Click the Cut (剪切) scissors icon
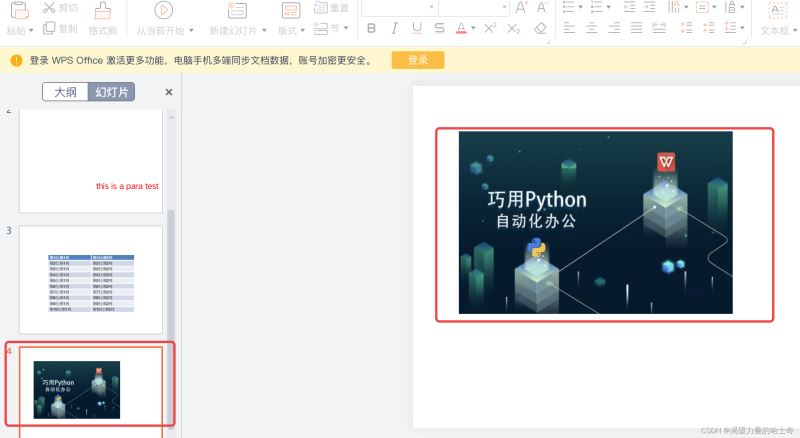Image resolution: width=800 pixels, height=438 pixels. 50,8
